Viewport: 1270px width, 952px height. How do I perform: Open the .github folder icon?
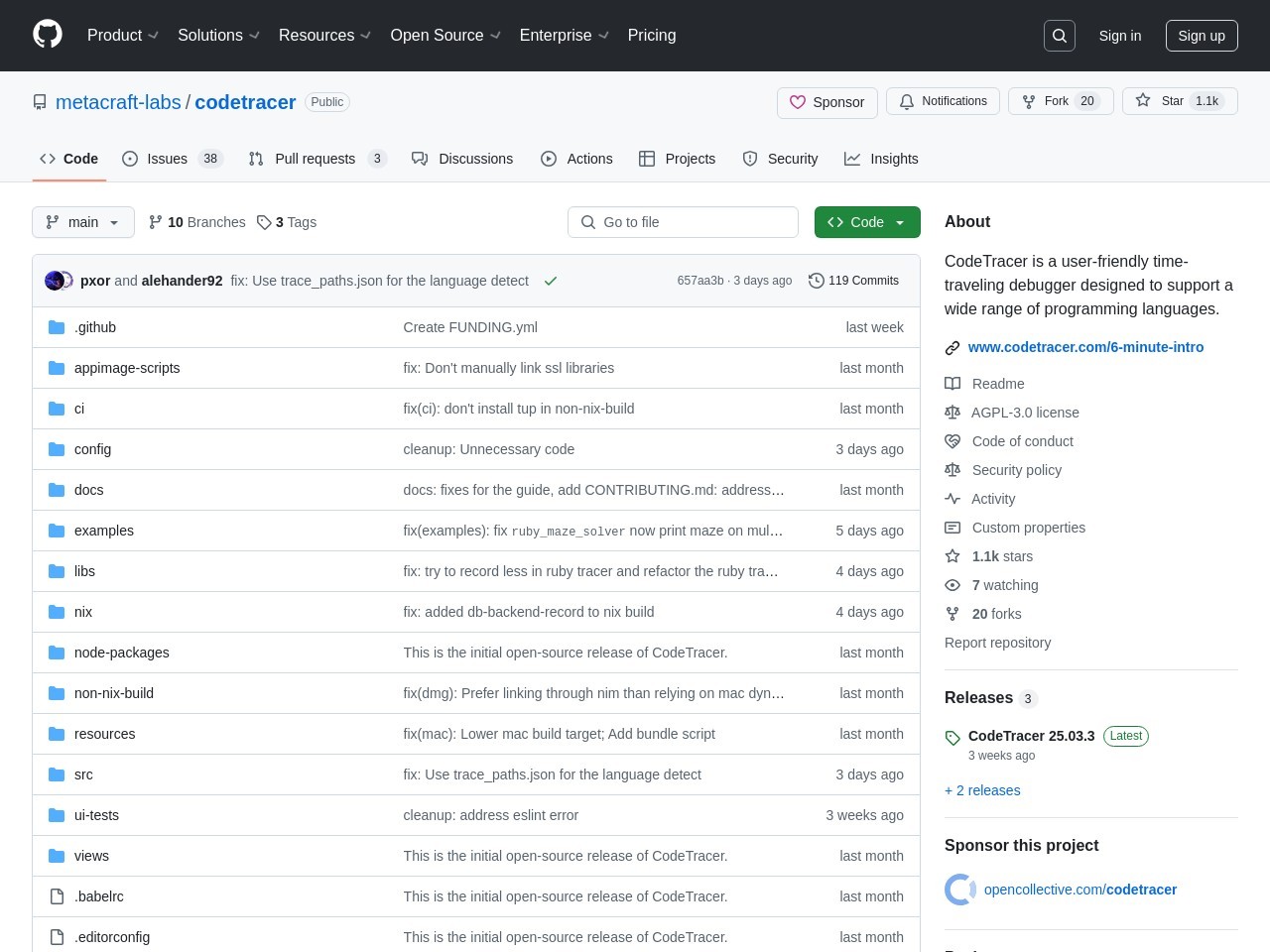57,327
